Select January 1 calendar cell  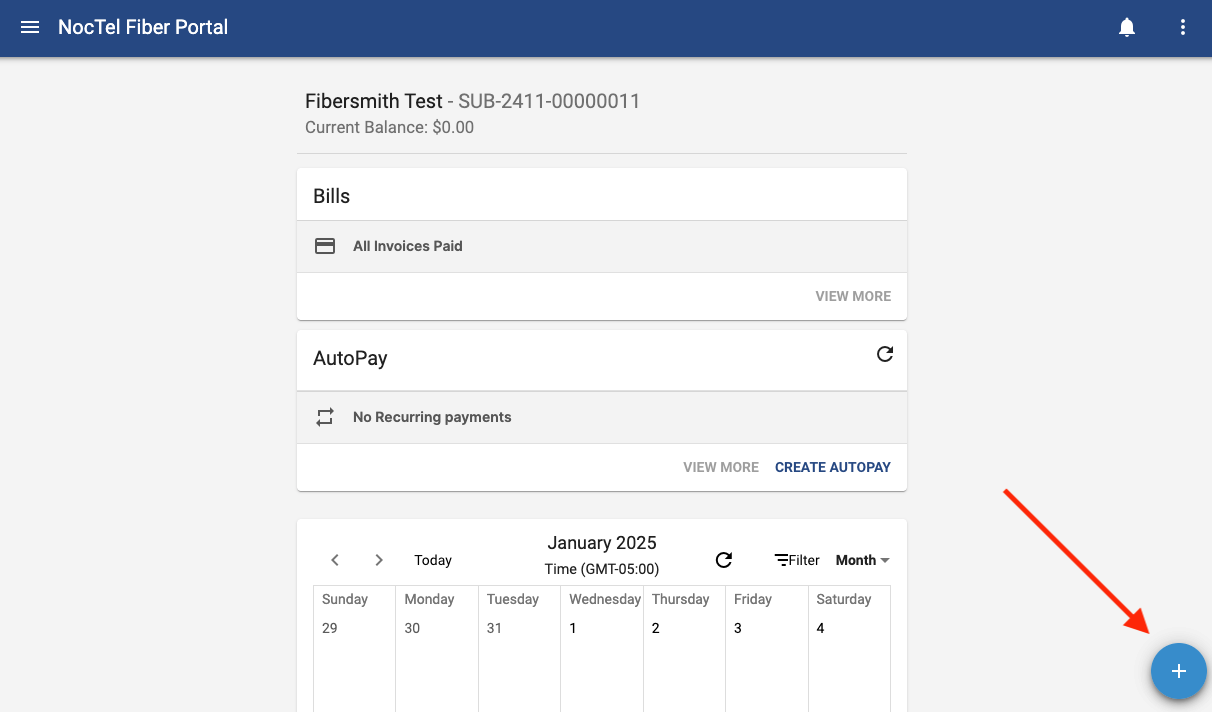pos(601,660)
